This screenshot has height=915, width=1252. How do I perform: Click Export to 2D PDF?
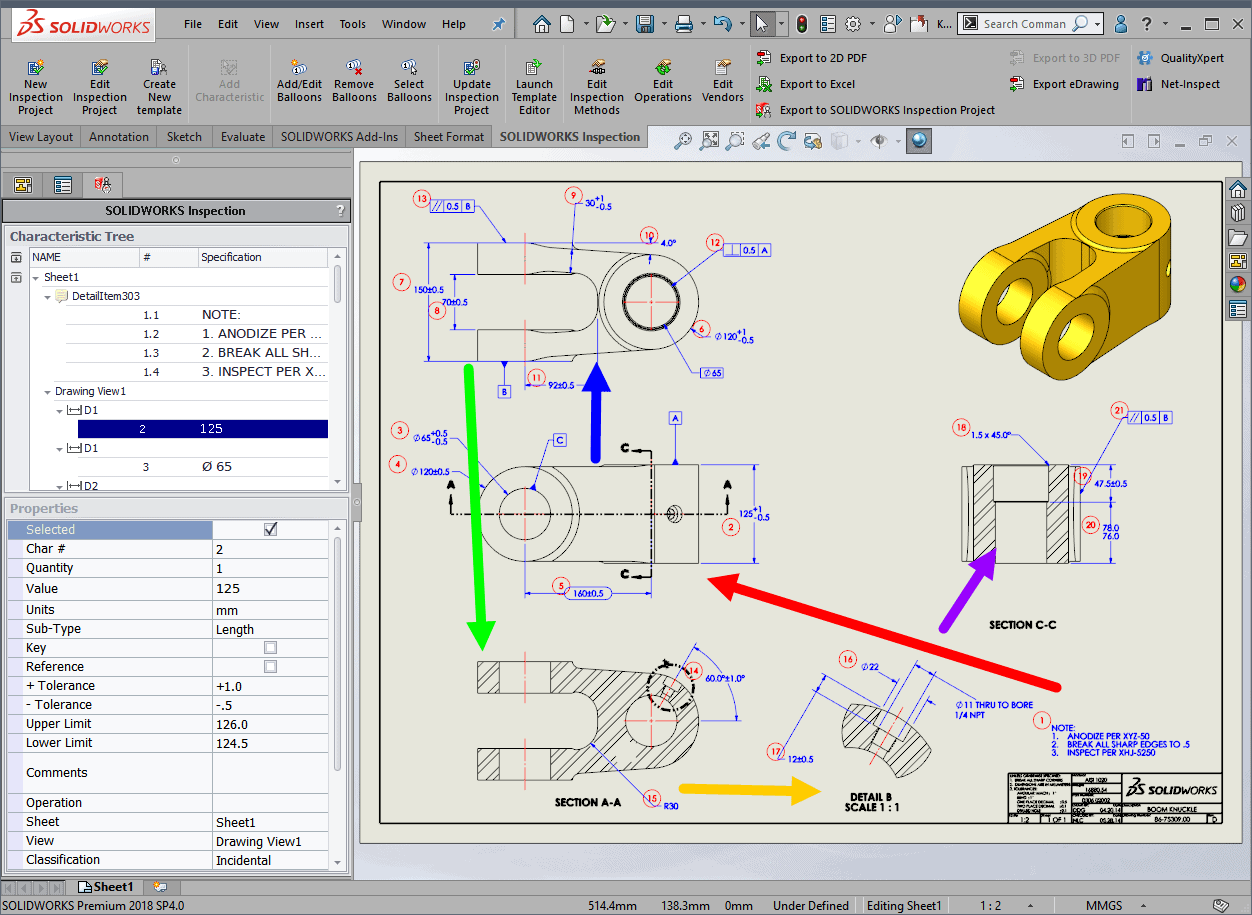822,58
